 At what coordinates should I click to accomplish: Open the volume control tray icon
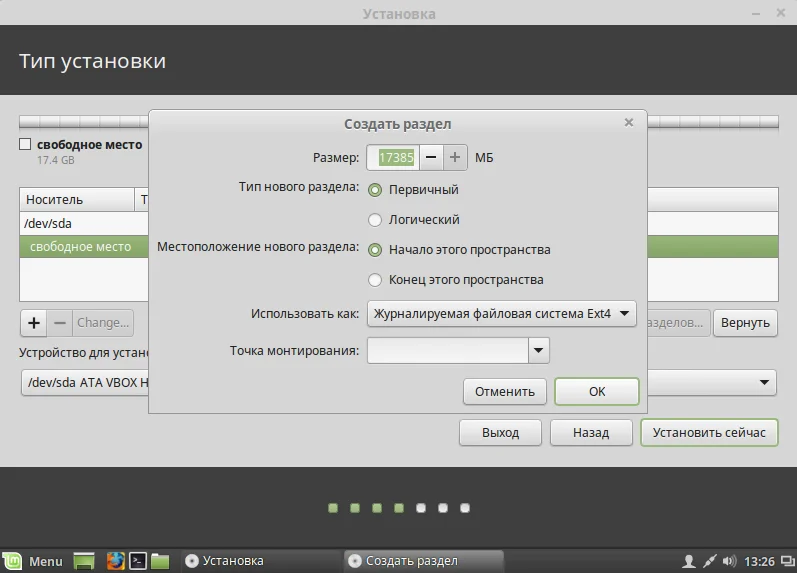tap(729, 561)
